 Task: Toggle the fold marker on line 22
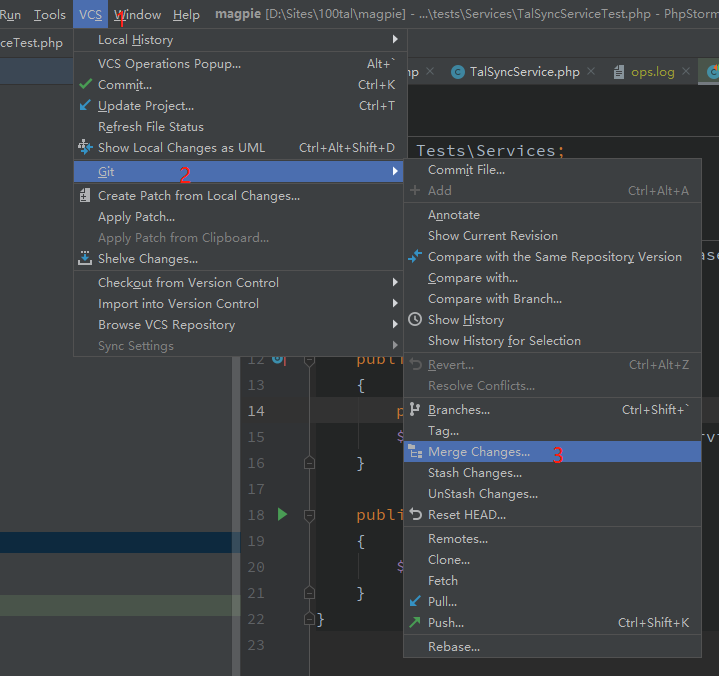click(310, 619)
